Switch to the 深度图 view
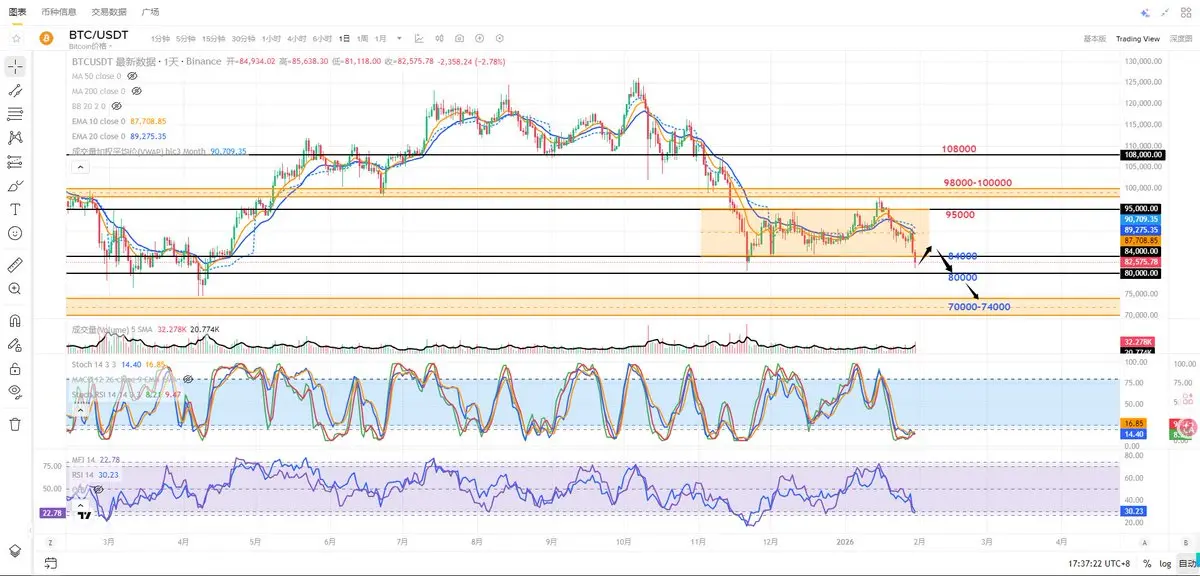Viewport: 1200px width, 576px height. click(1180, 38)
